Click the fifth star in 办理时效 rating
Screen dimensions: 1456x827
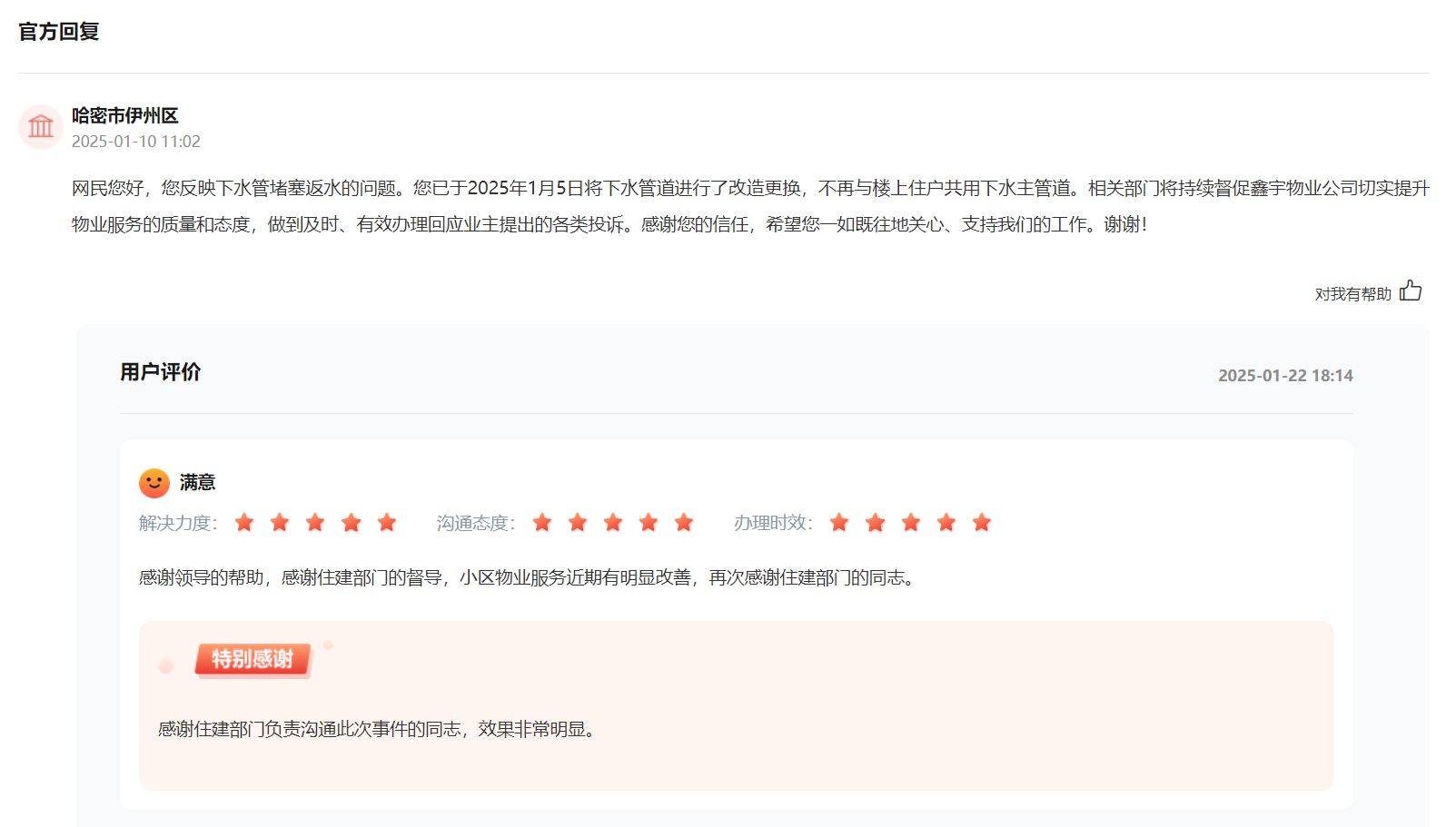982,523
